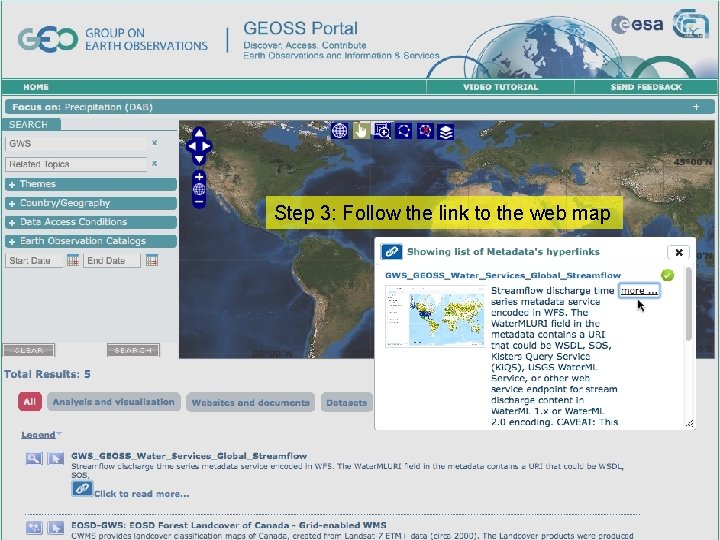Click the CLEAR button
The height and width of the screenshot is (540, 720).
coord(29,350)
